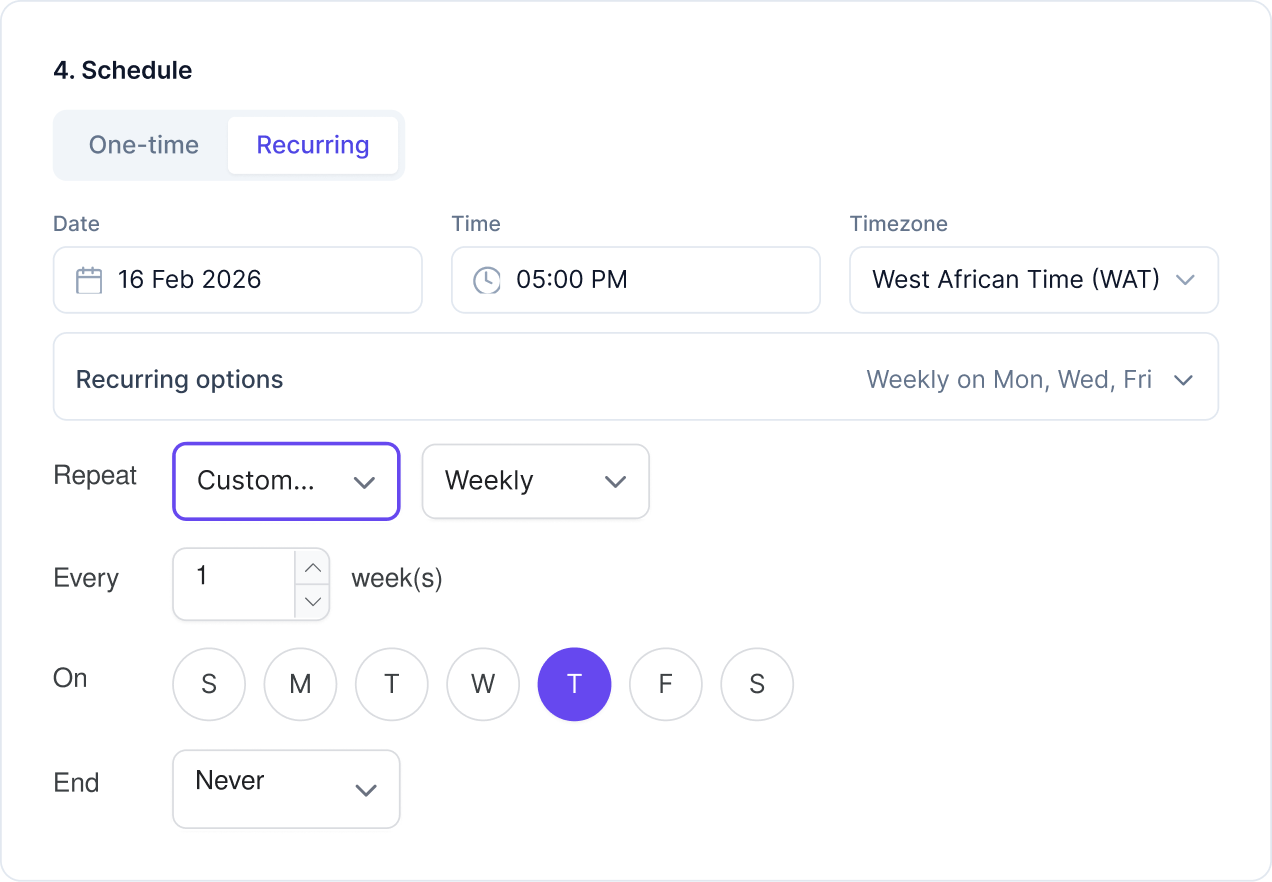The image size is (1272, 882).
Task: Deselect the highlighted Thursday day button
Action: coord(575,685)
